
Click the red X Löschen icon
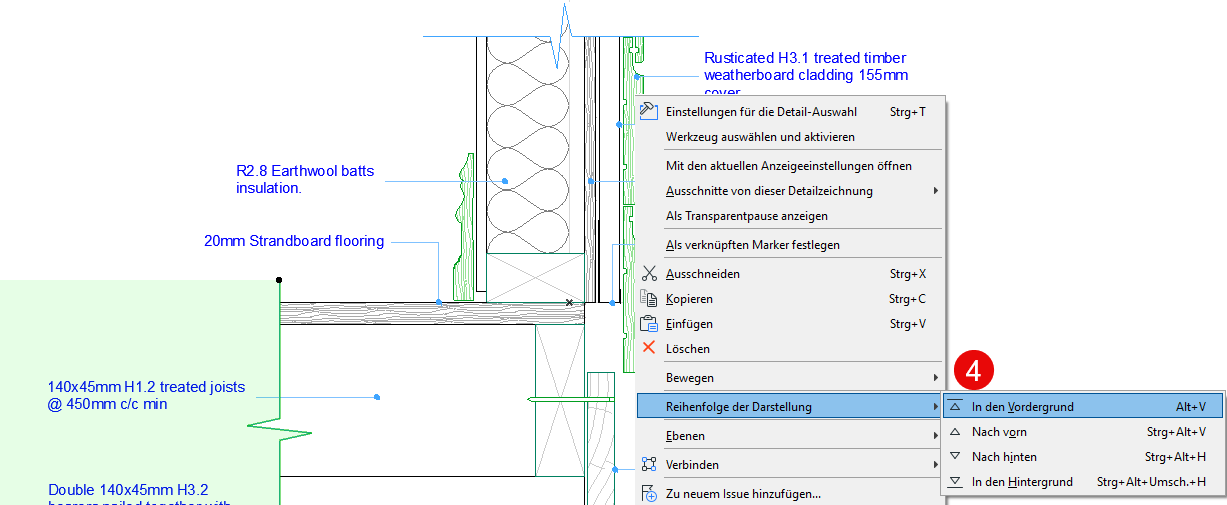(648, 348)
